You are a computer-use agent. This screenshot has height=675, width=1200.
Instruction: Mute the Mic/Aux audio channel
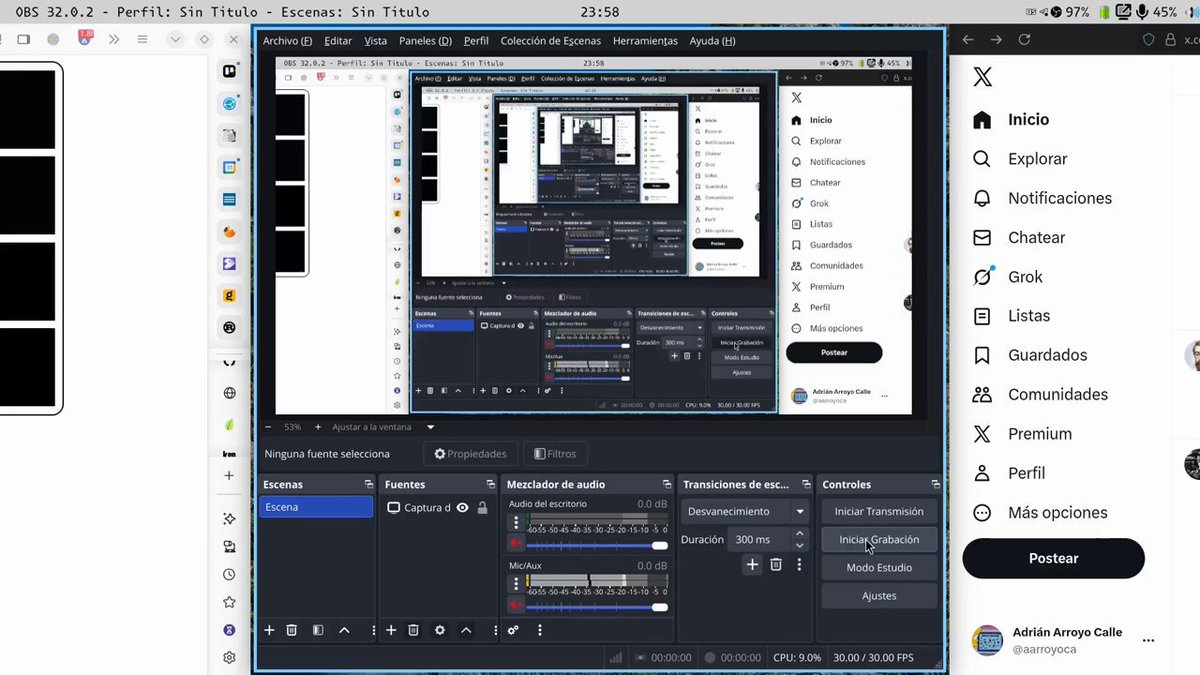(516, 606)
